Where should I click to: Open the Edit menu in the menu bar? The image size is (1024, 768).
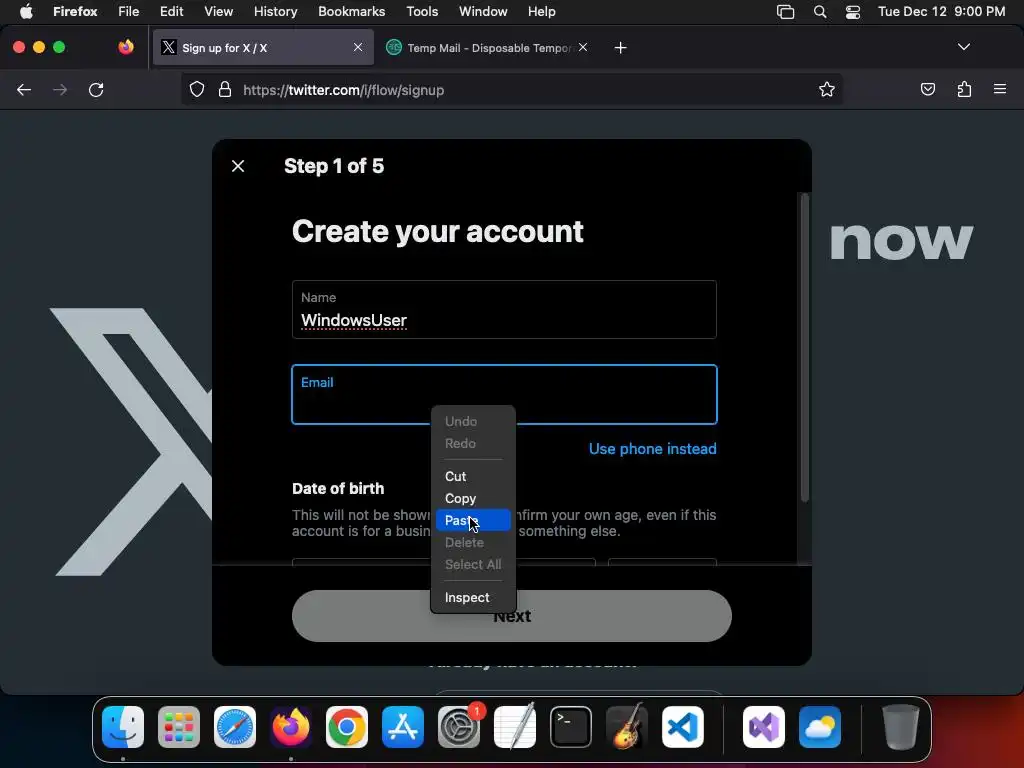click(x=171, y=12)
